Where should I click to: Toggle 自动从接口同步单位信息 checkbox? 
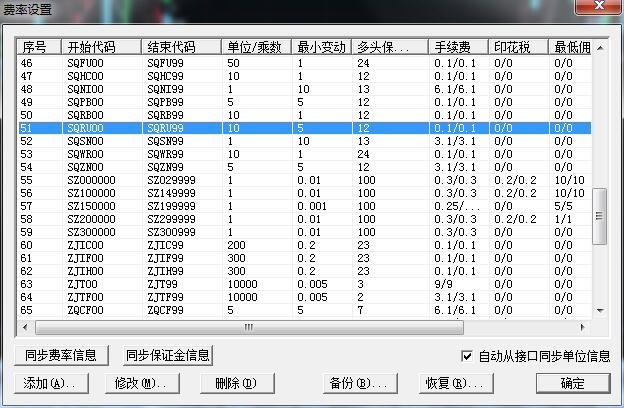pyautogui.click(x=467, y=355)
